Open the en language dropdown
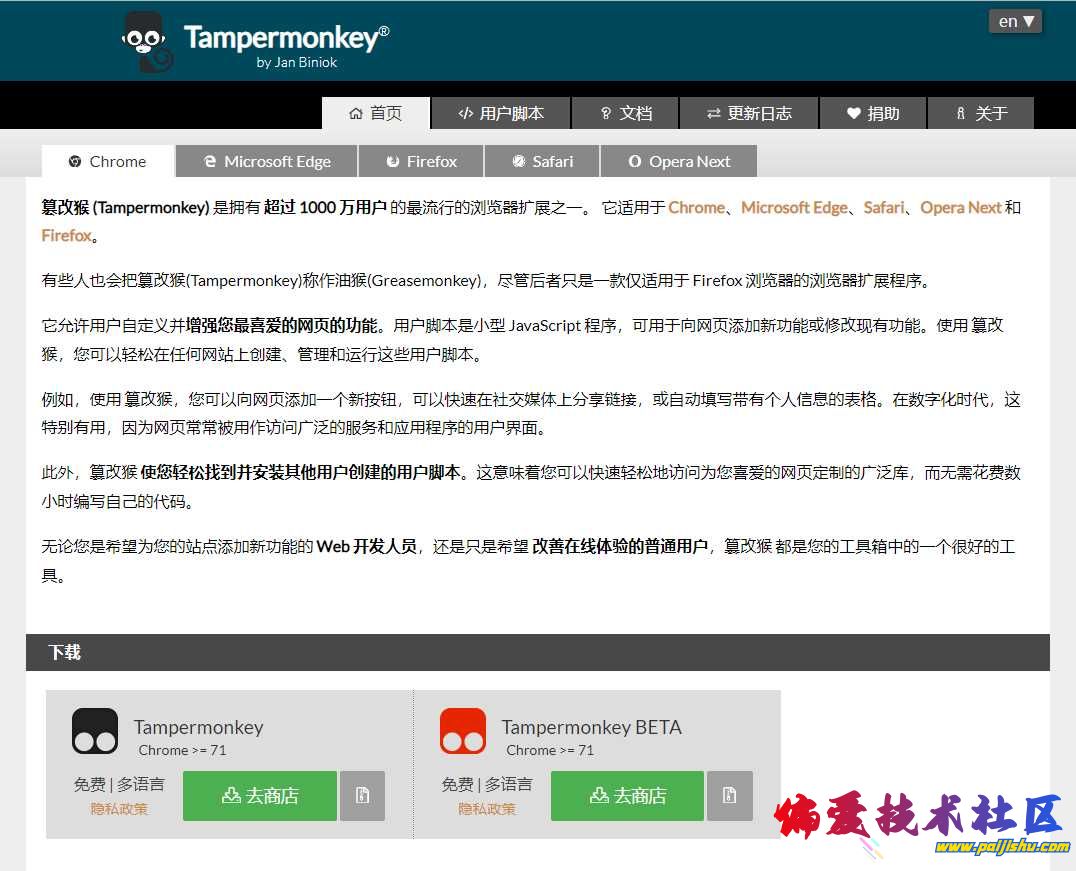This screenshot has height=871, width=1076. click(x=1016, y=21)
